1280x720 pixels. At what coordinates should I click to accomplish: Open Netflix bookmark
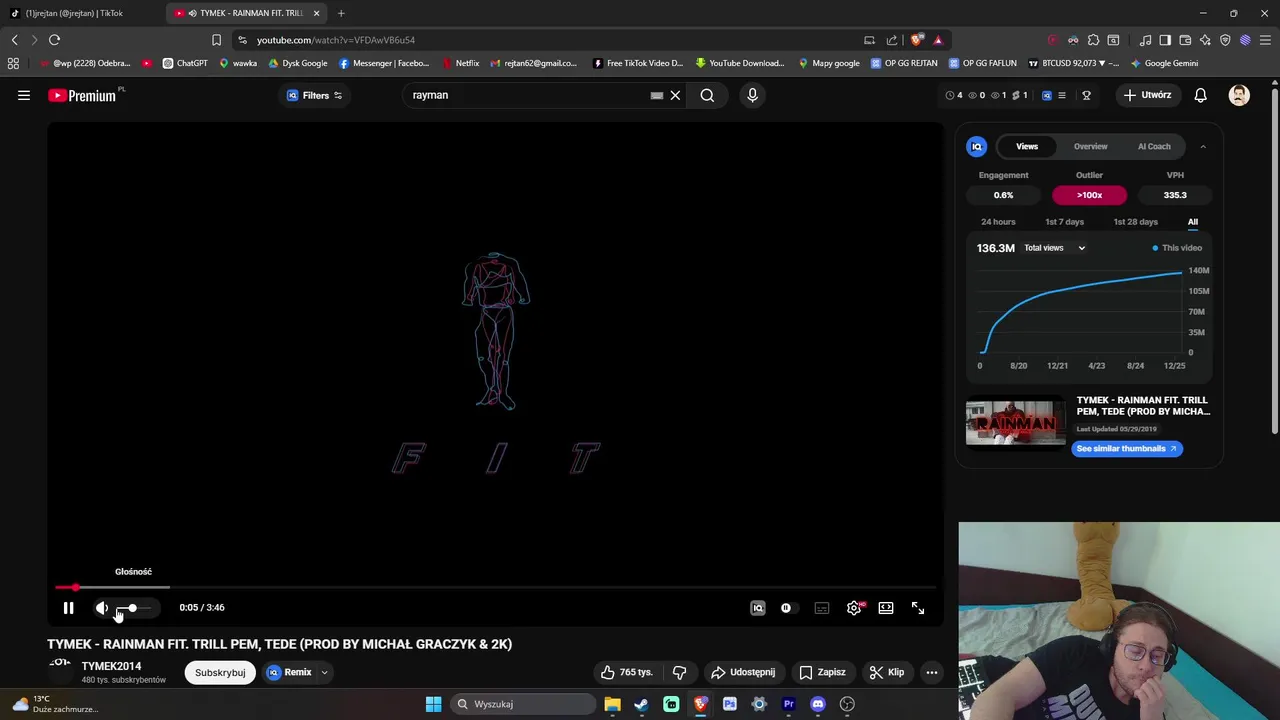(x=460, y=63)
